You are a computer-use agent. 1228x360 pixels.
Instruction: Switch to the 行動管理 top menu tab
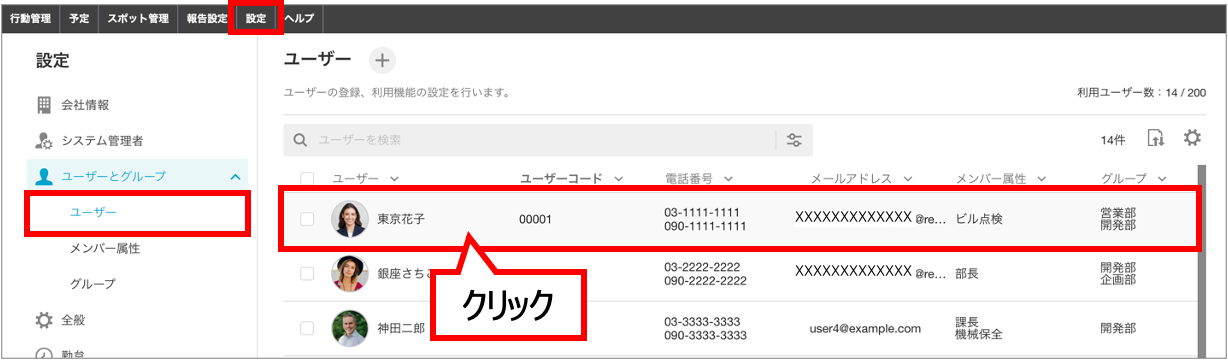tap(30, 18)
